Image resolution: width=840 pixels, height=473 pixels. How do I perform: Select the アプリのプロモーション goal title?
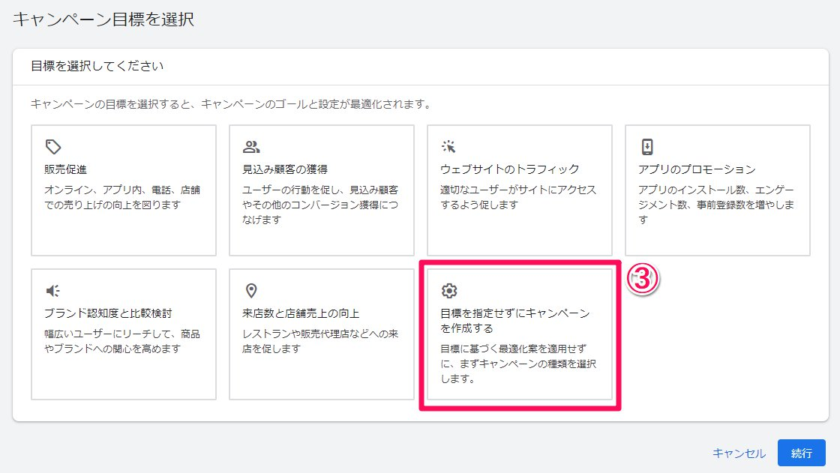point(696,169)
